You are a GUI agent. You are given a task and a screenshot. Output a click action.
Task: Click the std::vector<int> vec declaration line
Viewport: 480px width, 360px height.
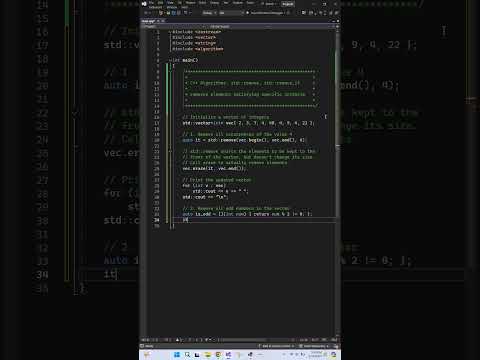coord(248,123)
